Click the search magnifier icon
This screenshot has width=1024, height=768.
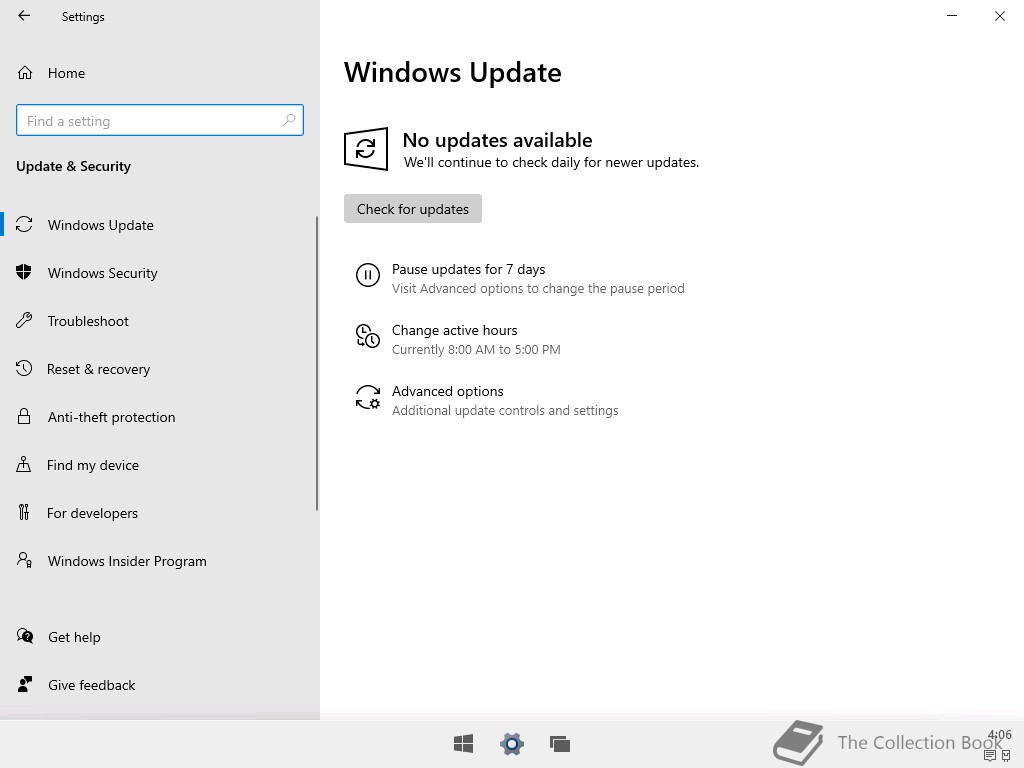click(289, 120)
